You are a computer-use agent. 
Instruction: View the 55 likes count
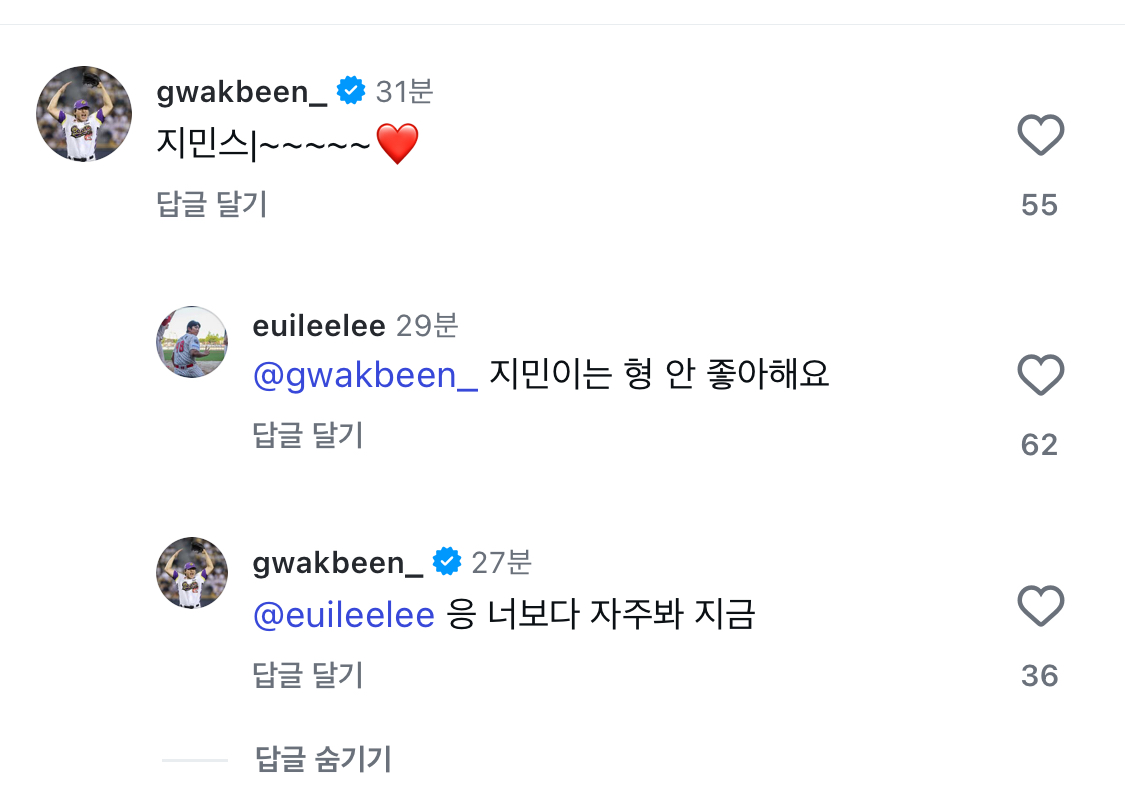point(1039,205)
